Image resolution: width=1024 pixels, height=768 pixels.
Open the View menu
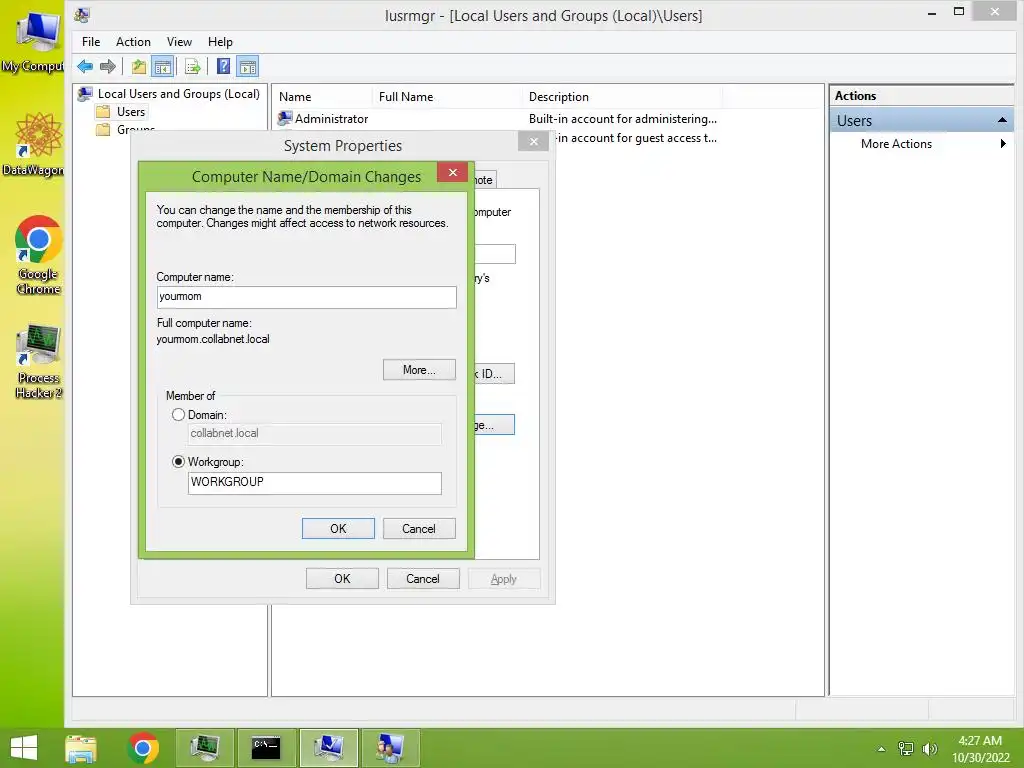coord(179,42)
